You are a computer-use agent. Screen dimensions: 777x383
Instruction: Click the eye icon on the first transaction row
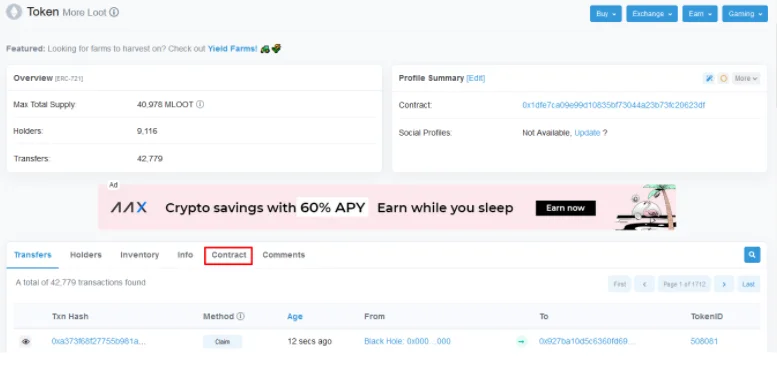[x=26, y=341]
